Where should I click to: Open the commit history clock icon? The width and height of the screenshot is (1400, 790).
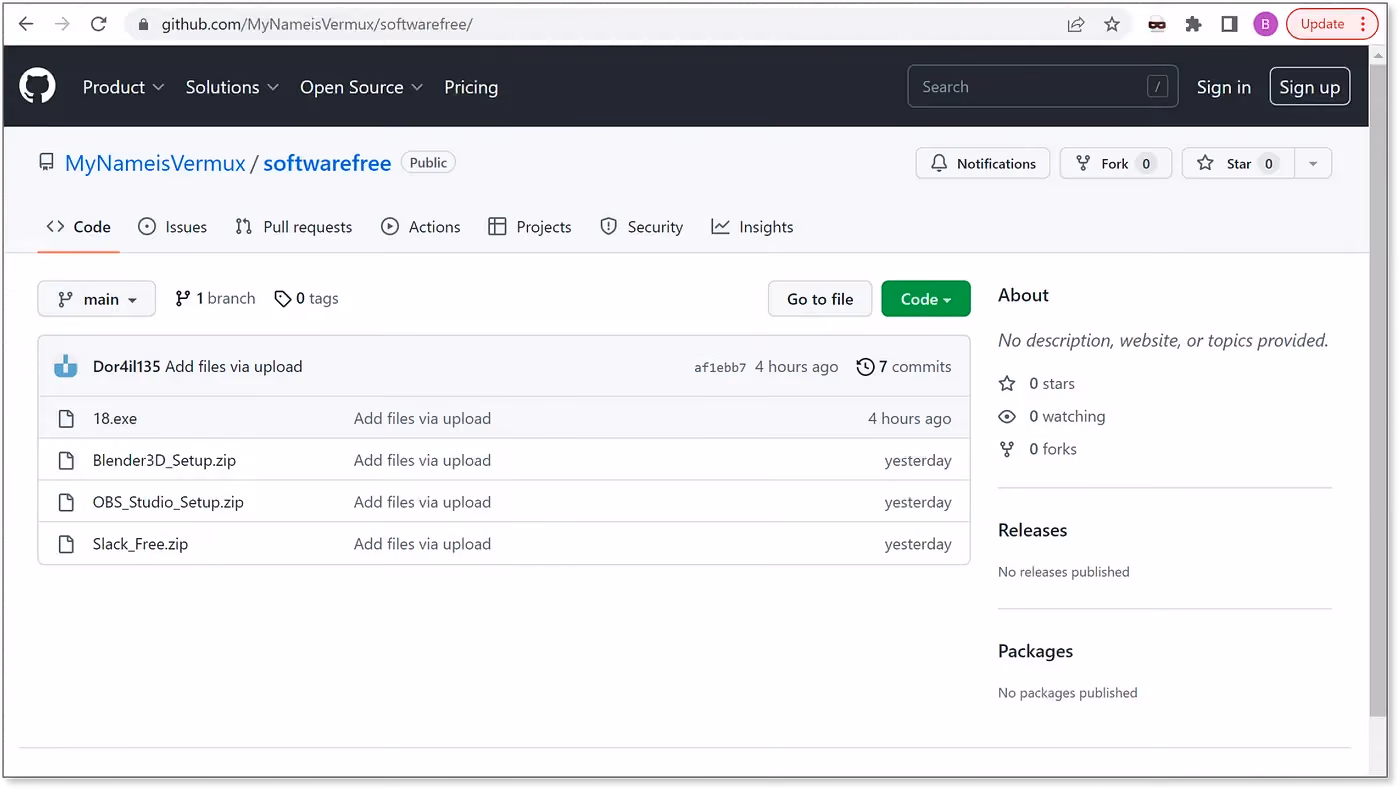point(865,367)
